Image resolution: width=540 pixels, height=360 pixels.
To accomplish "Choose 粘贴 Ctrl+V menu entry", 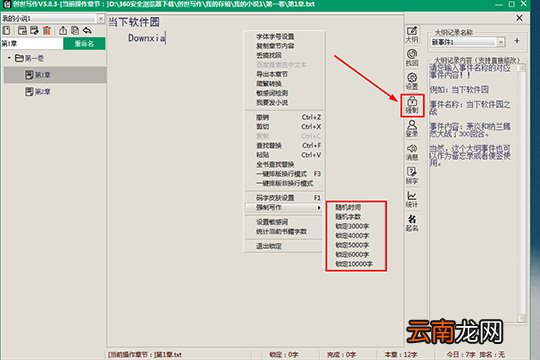I will pyautogui.click(x=284, y=155).
